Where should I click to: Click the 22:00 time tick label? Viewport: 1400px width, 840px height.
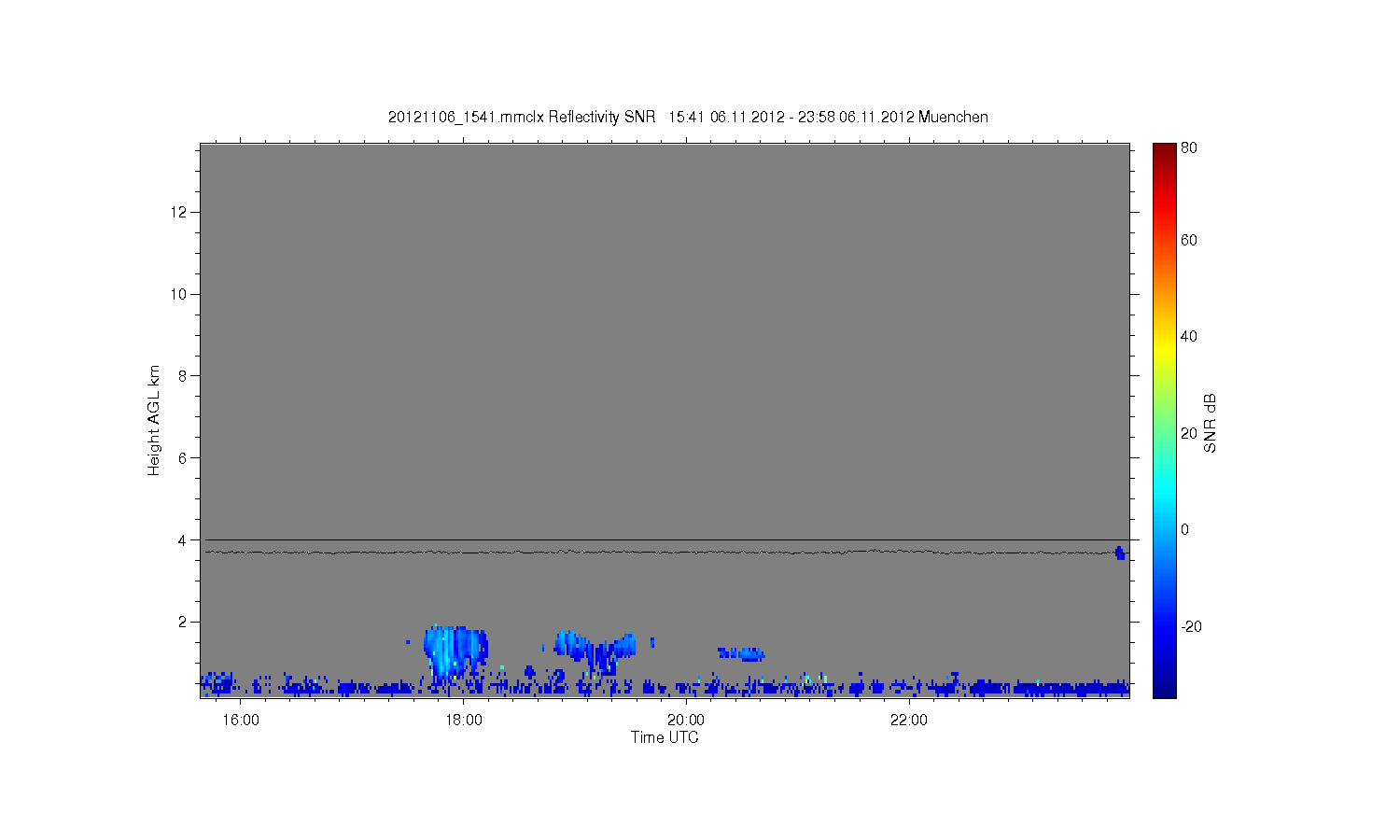point(909,721)
